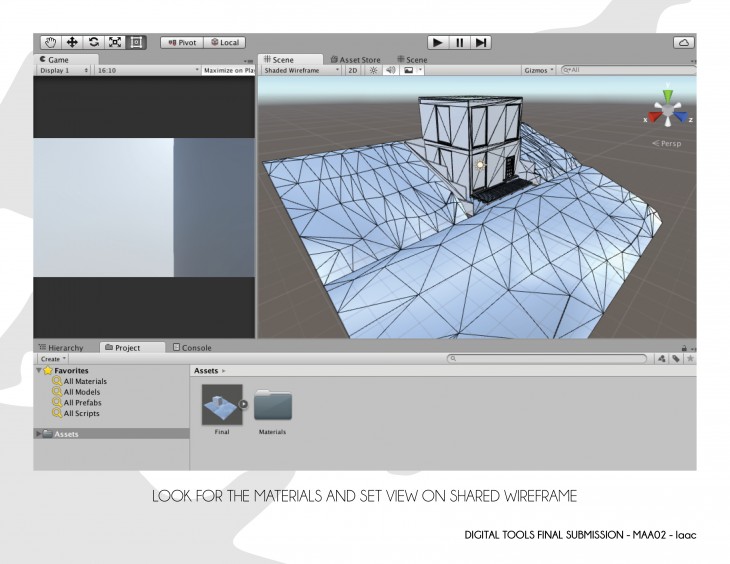Toggle Pivot/Center handle position

tap(182, 42)
